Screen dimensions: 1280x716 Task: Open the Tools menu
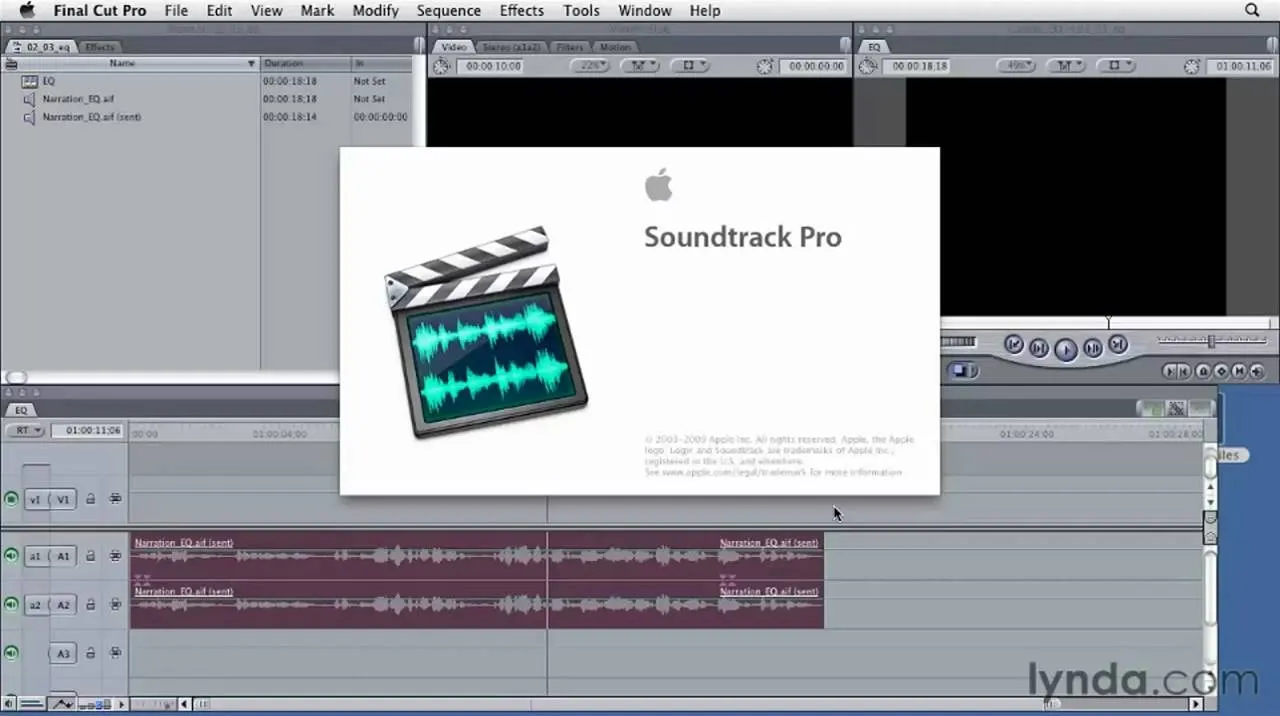(581, 10)
